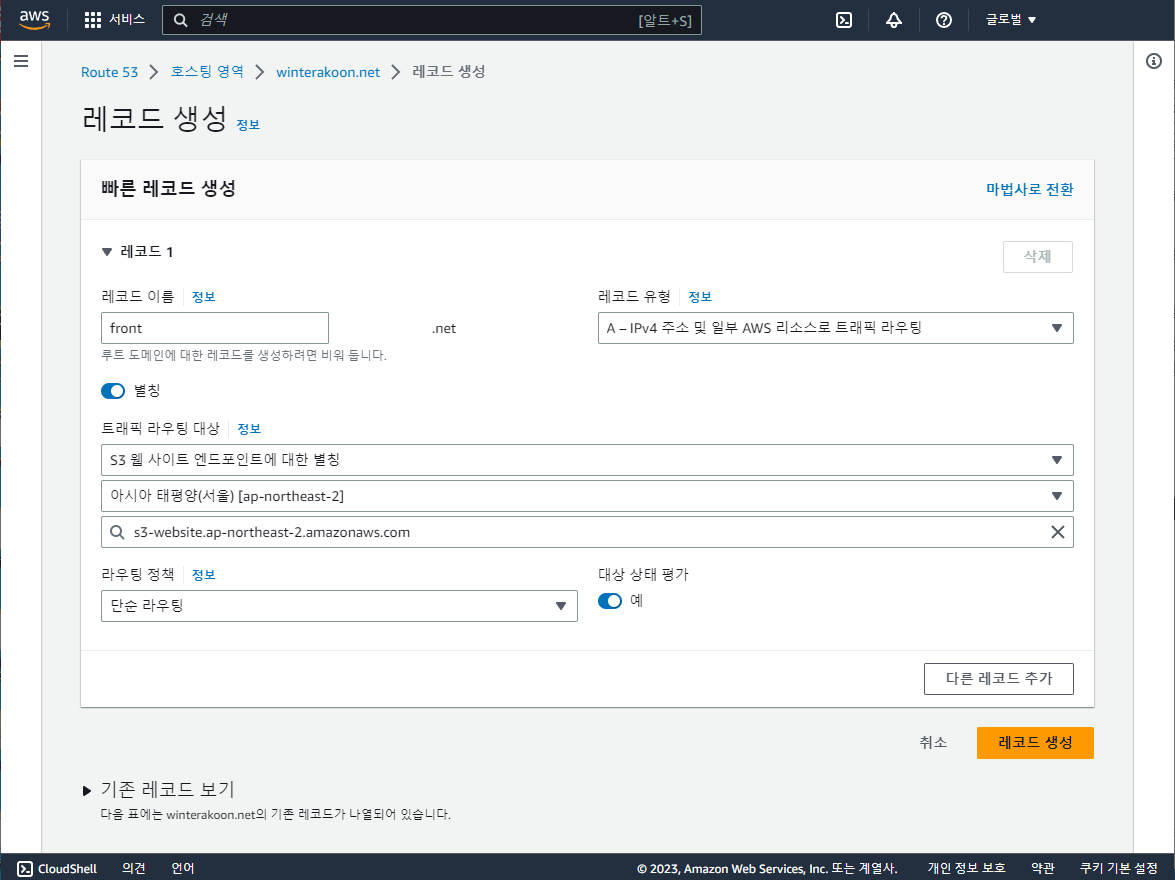
Task: Click 정보 link beside 트래픽 라우팅 대상
Action: (x=249, y=429)
